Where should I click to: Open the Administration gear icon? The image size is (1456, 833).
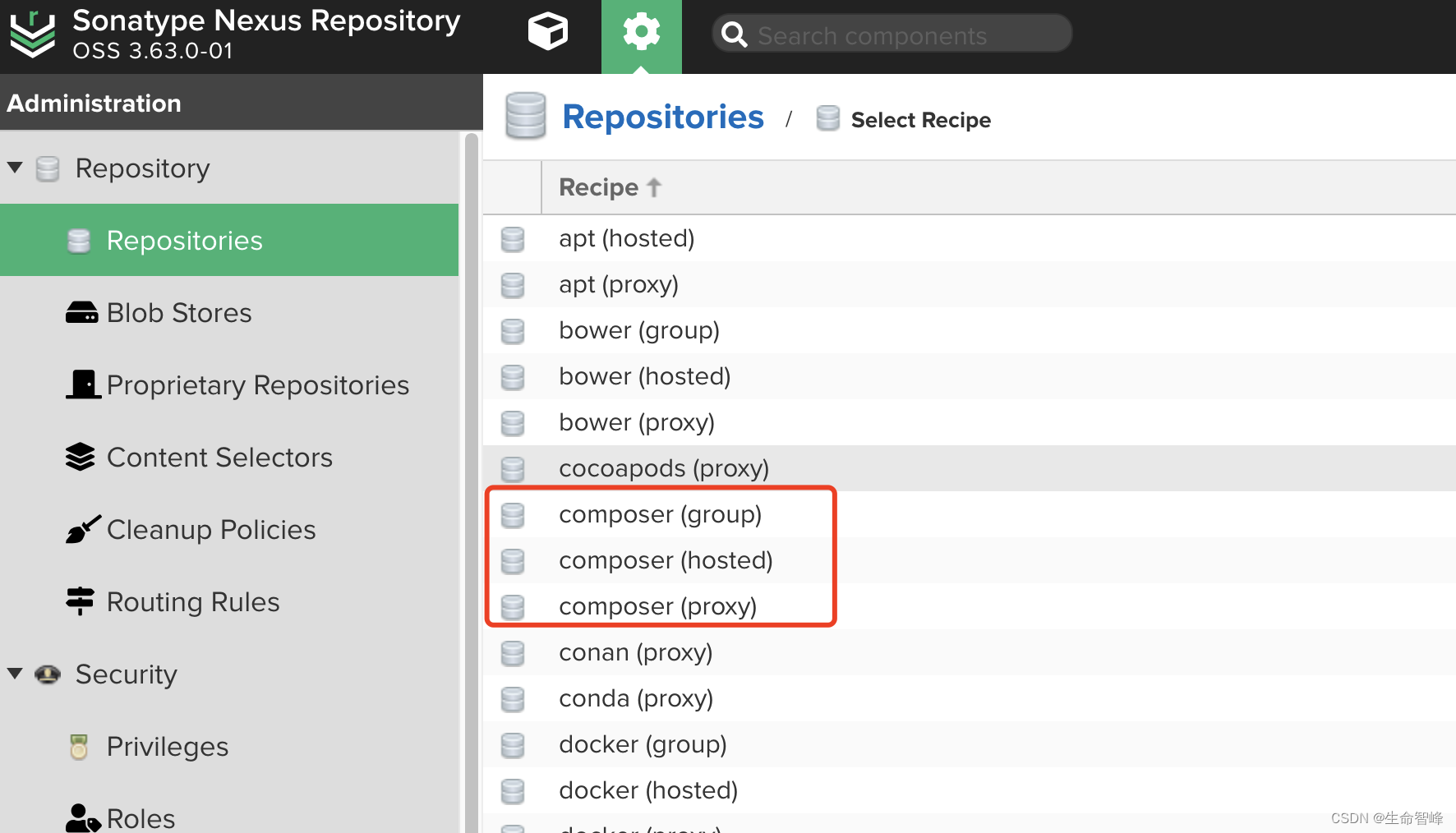[x=642, y=33]
